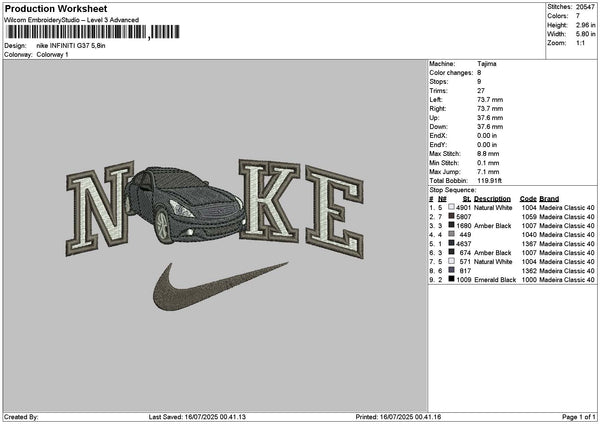Image resolution: width=600 pixels, height=424 pixels.
Task: Click the black swatch beside stitch count 1009
Action: pos(452,279)
